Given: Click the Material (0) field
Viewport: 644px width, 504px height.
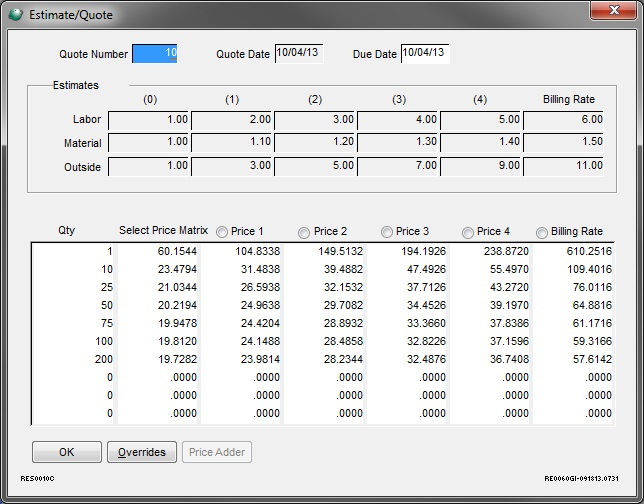Looking at the screenshot, I should pos(148,142).
